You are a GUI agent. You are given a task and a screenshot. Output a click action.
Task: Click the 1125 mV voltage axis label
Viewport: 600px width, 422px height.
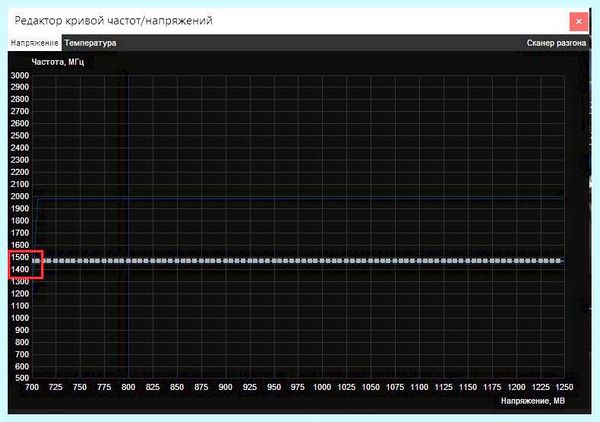pyautogui.click(x=443, y=387)
